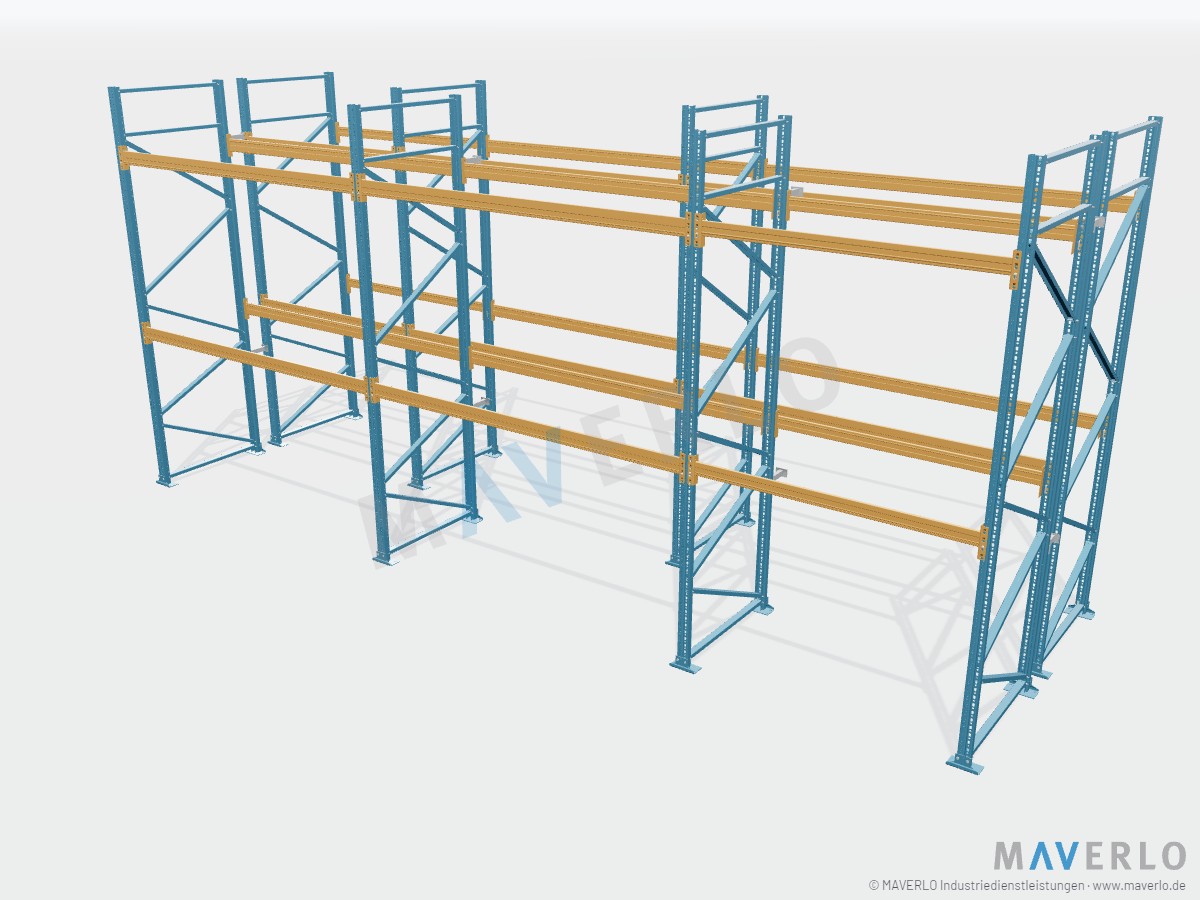Image resolution: width=1200 pixels, height=900 pixels.
Task: Click the MAVERLO logo in the corner
Action: (1090, 856)
